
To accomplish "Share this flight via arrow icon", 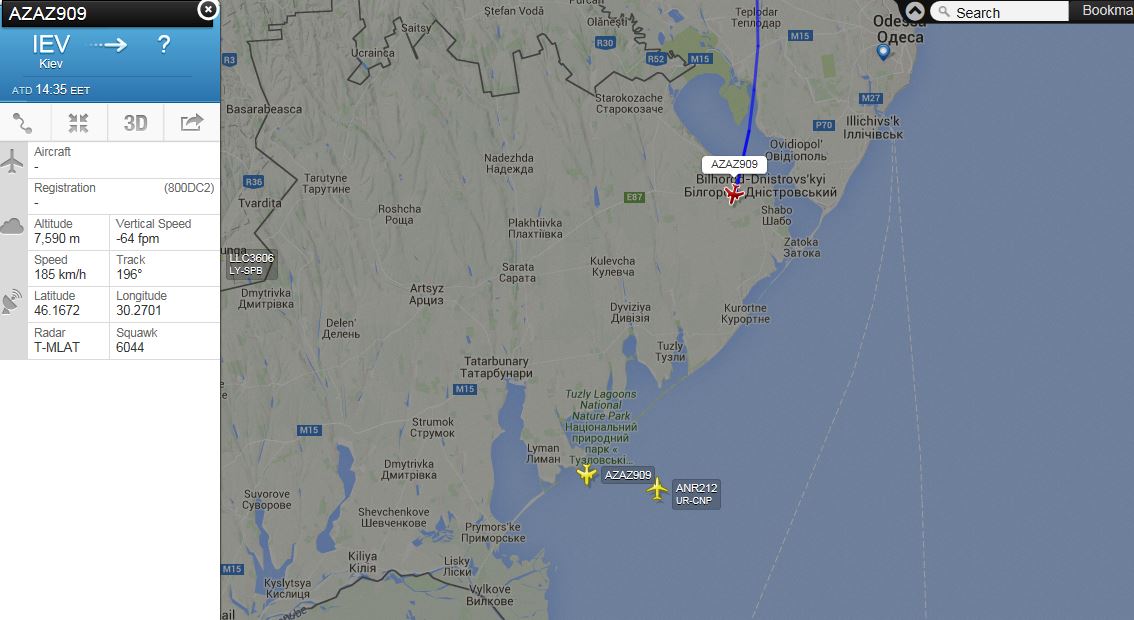I will 192,123.
